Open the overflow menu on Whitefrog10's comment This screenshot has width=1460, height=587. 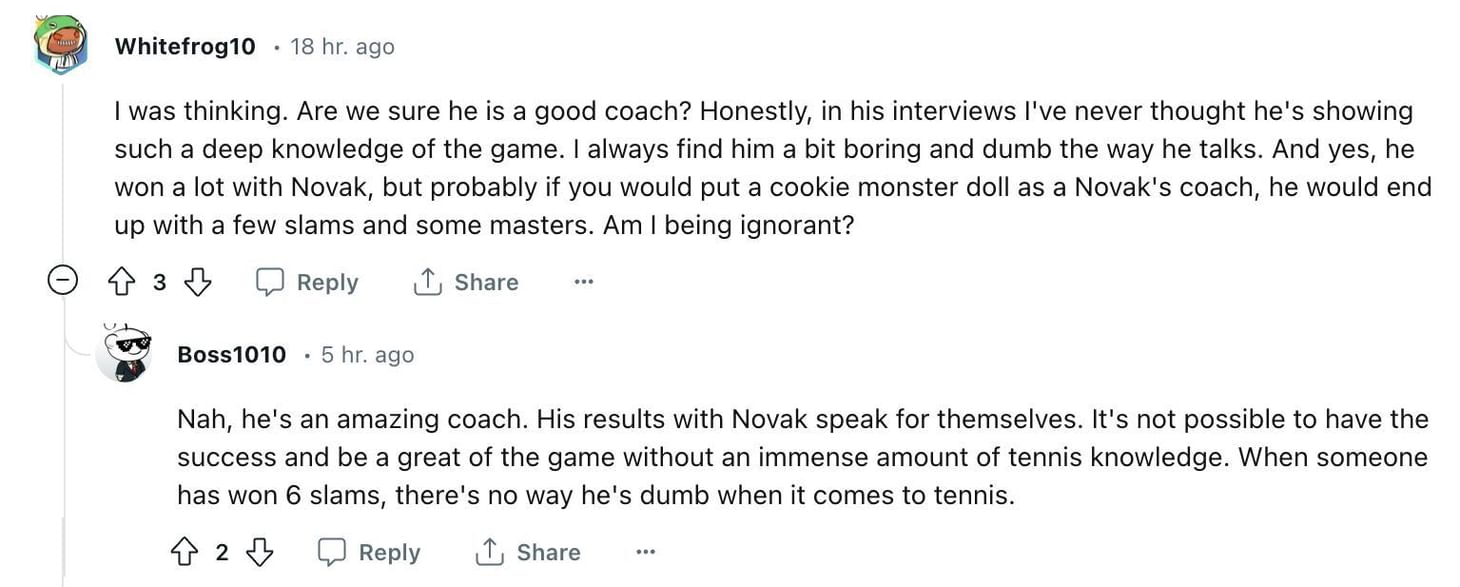583,282
